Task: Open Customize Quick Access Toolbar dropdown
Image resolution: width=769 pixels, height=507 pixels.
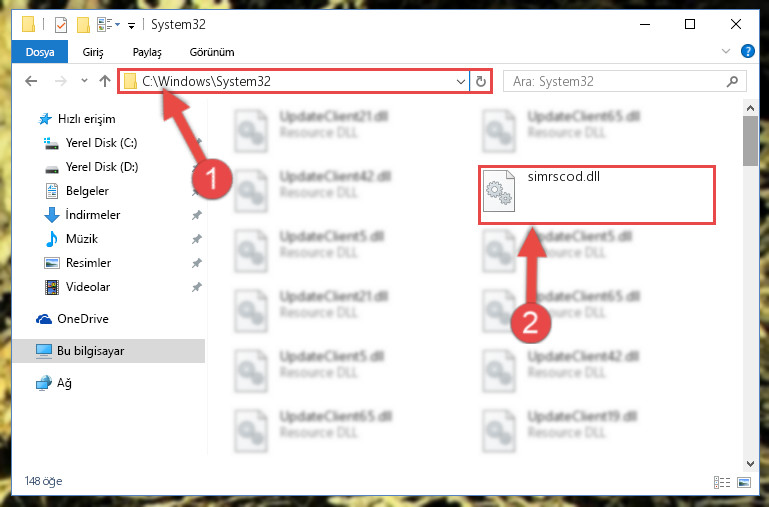Action: 131,25
